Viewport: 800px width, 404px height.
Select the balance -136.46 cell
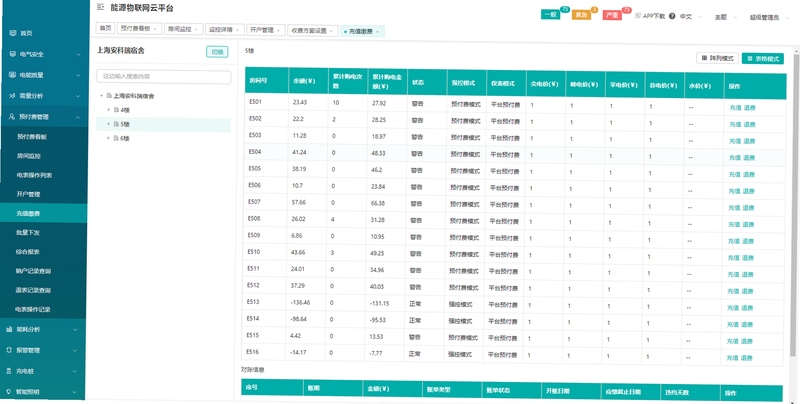[x=307, y=302]
